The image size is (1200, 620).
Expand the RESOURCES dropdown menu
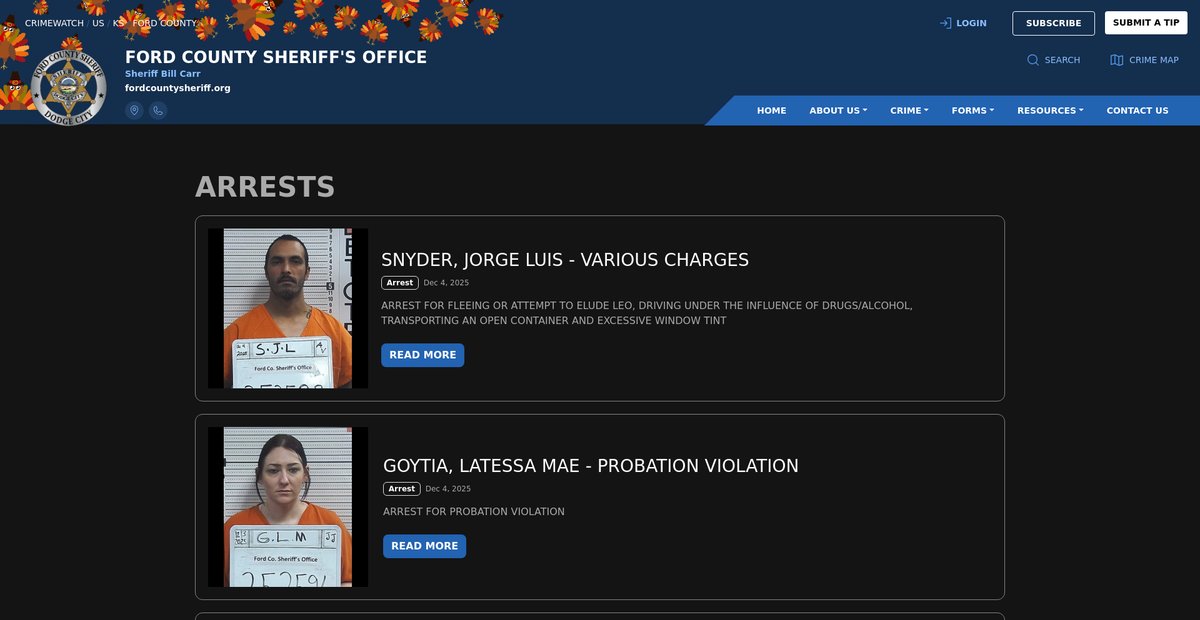[x=1050, y=110]
